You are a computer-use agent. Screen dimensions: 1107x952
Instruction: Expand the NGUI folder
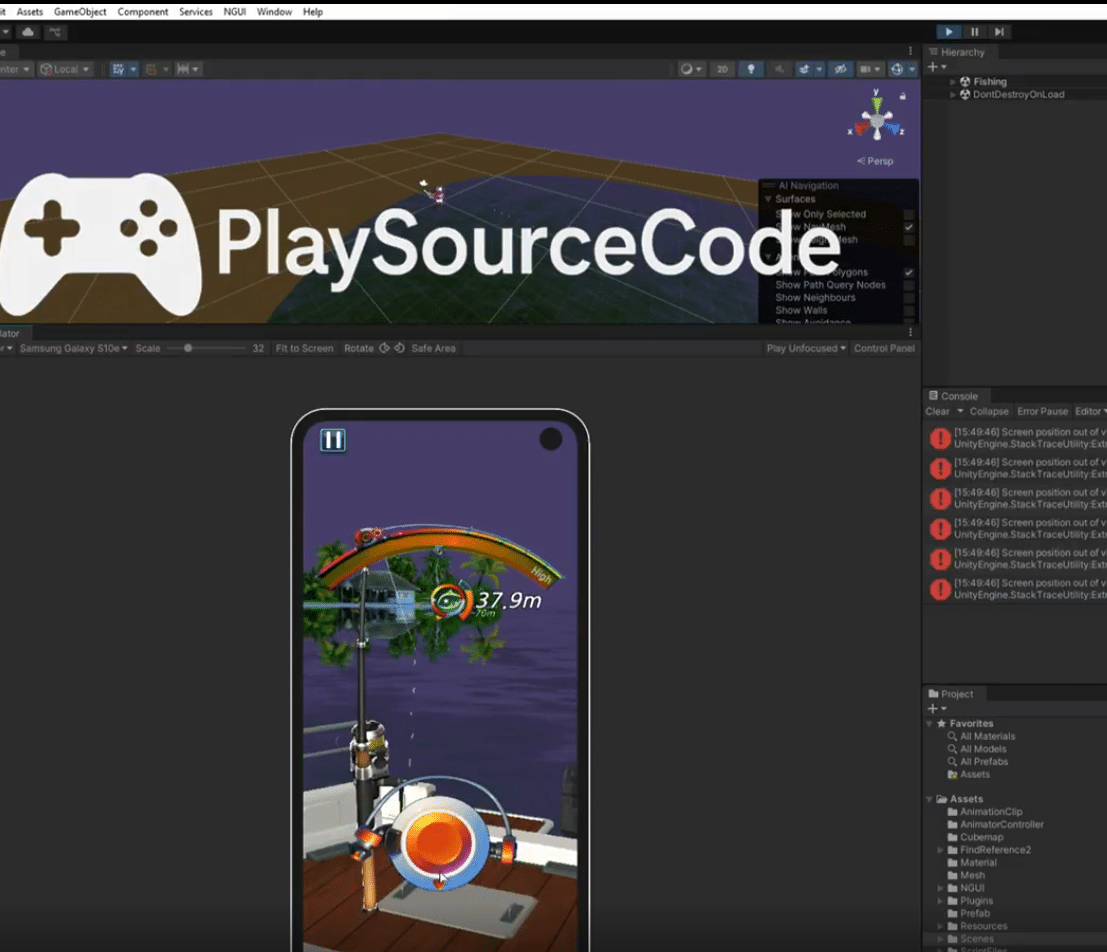pos(940,888)
